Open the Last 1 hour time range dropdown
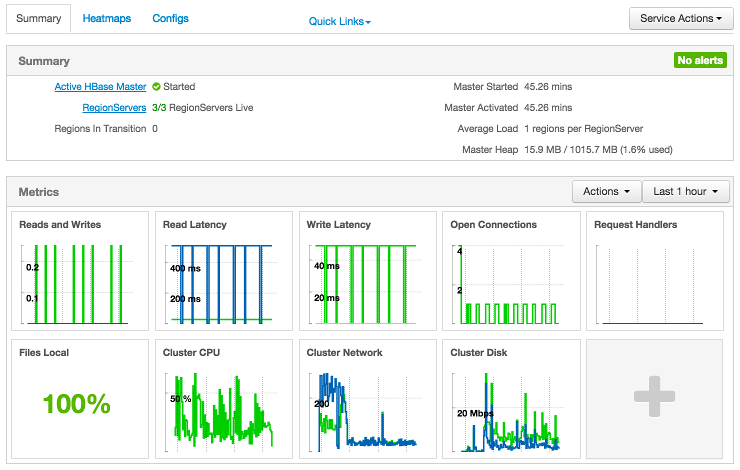The width and height of the screenshot is (740, 470). click(686, 191)
